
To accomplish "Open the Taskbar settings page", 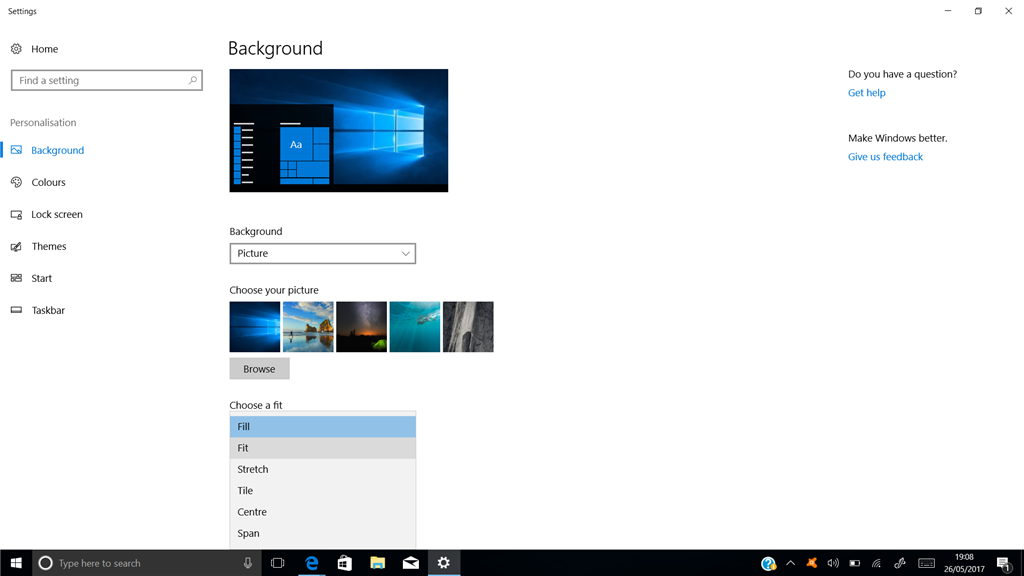I will (48, 310).
